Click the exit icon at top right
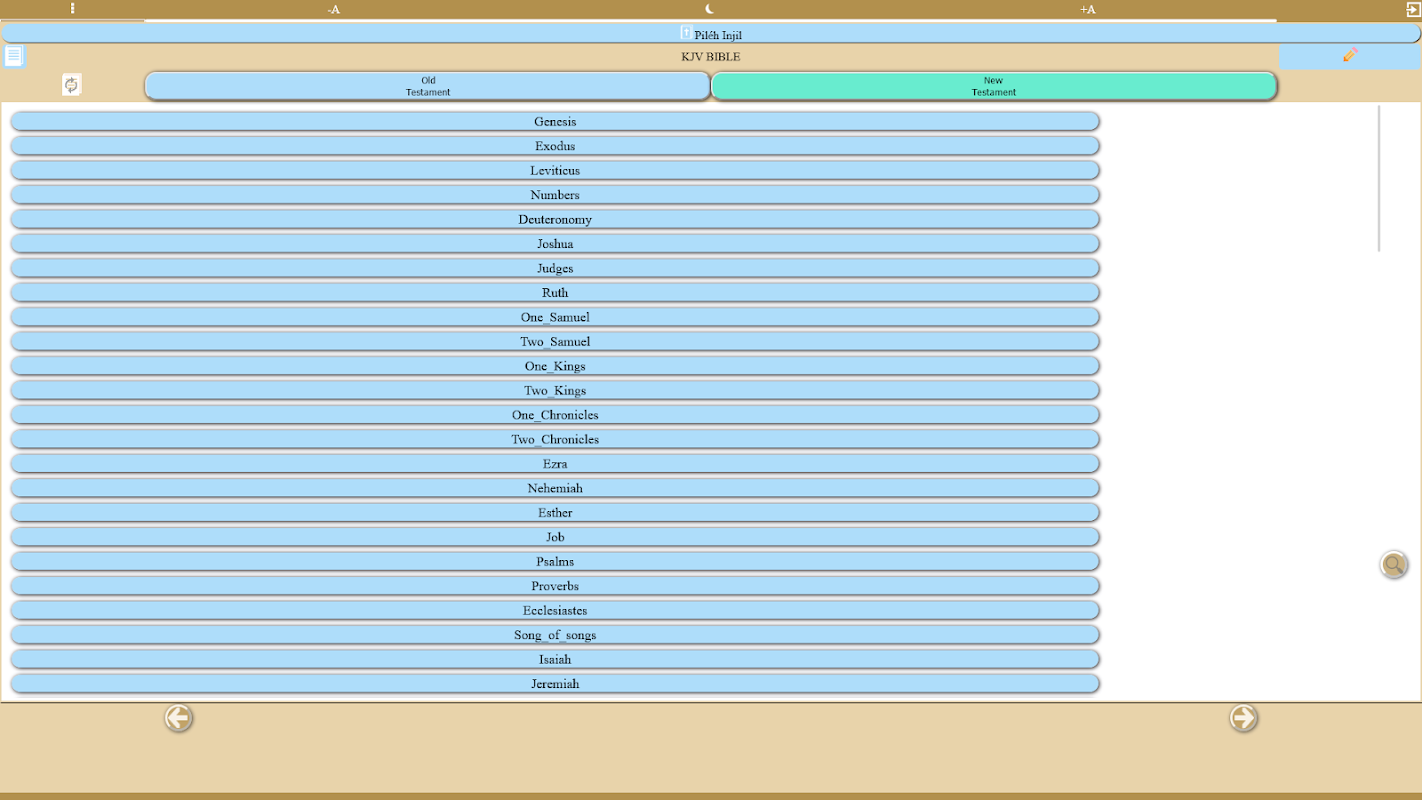Screen dimensions: 1422x800 1412,9
